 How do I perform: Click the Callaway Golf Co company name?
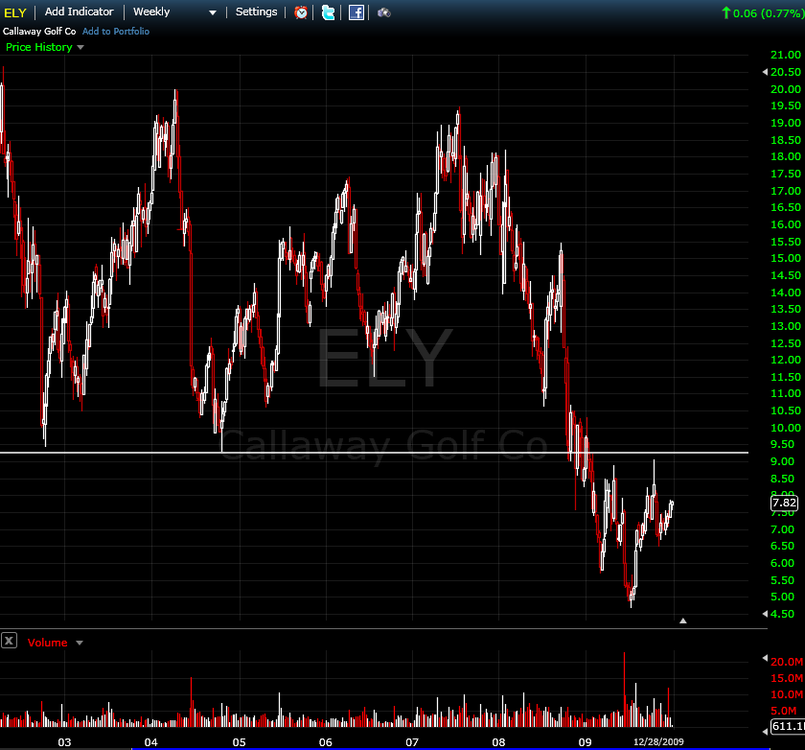[x=39, y=31]
